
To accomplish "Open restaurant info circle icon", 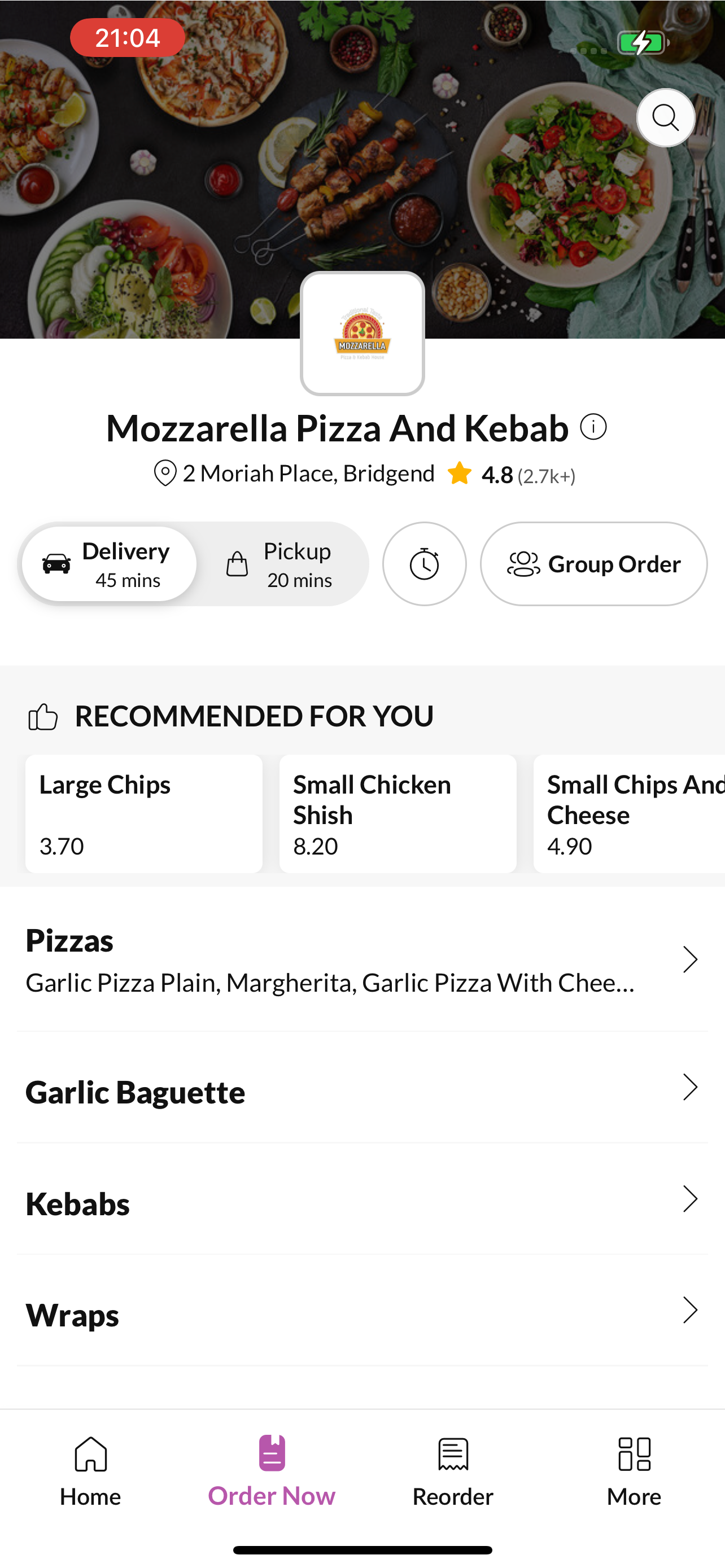I will (x=593, y=427).
